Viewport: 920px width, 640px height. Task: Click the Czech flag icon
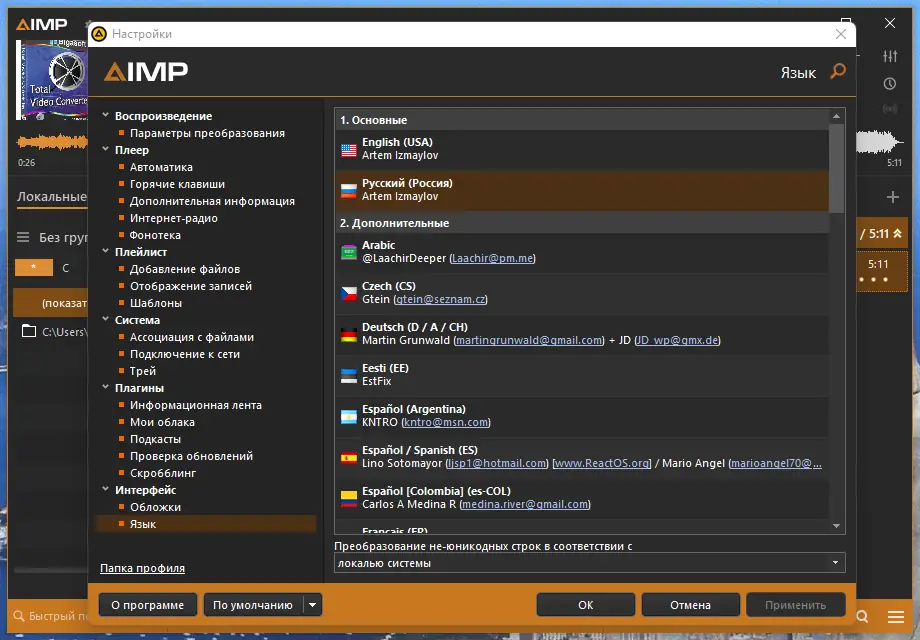click(x=349, y=293)
